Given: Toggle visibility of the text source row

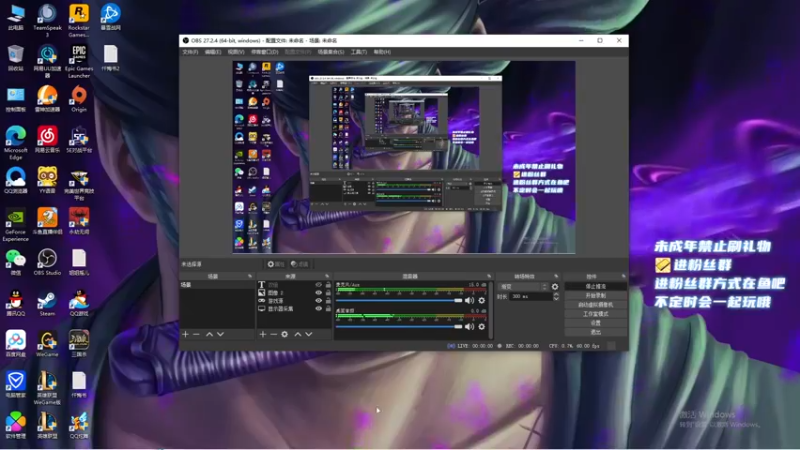Looking at the screenshot, I should point(318,285).
